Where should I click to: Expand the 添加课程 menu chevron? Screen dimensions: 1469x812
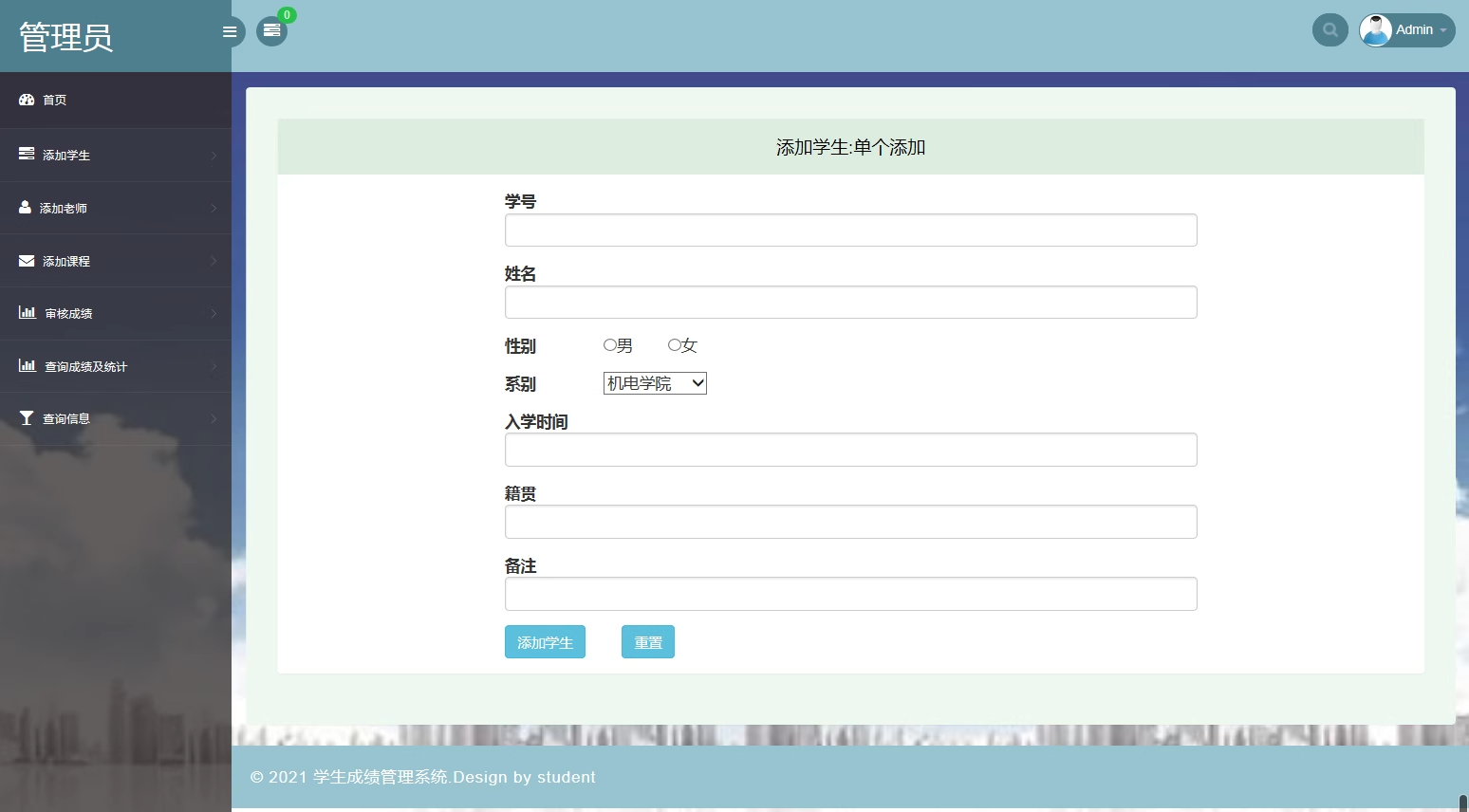[214, 261]
